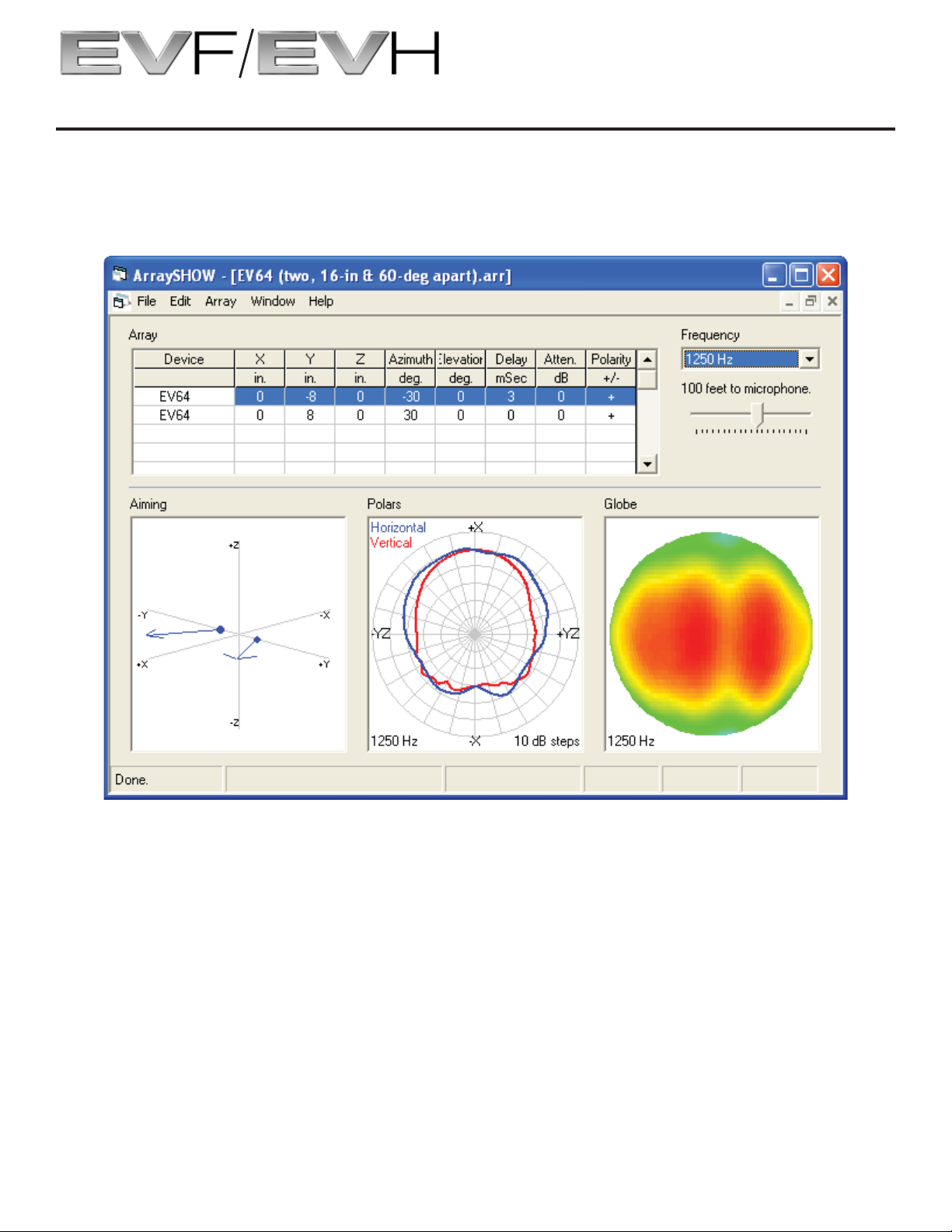Click '100 feet to microphone.' label
Image resolution: width=952 pixels, height=1232 pixels.
pyautogui.click(x=746, y=389)
